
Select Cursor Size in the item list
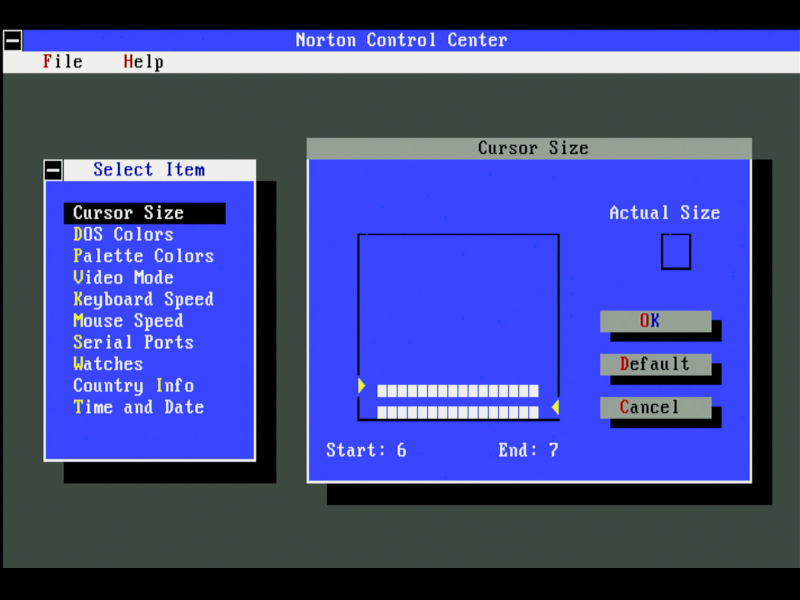point(145,213)
